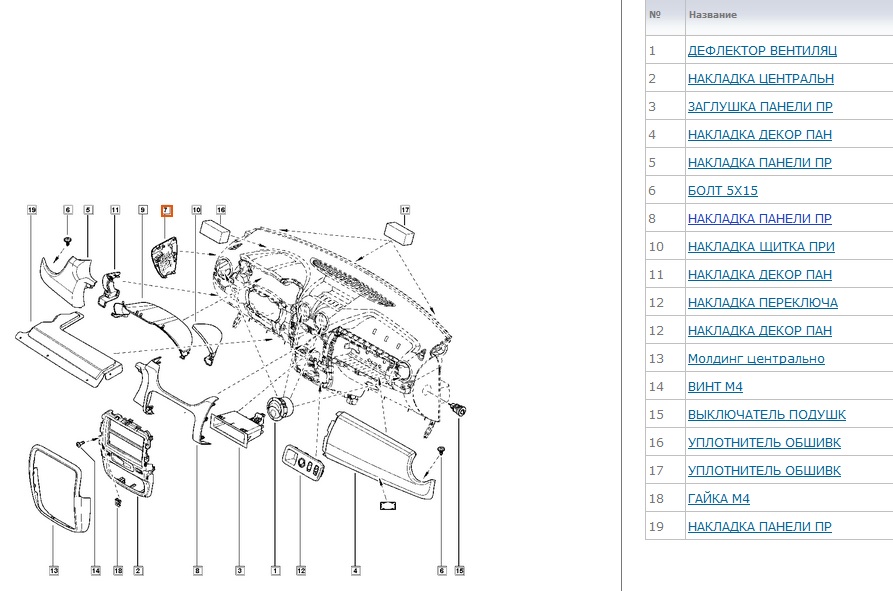893x591 pixels.
Task: Open the БОЛТ 5X15 link
Action: 723,191
